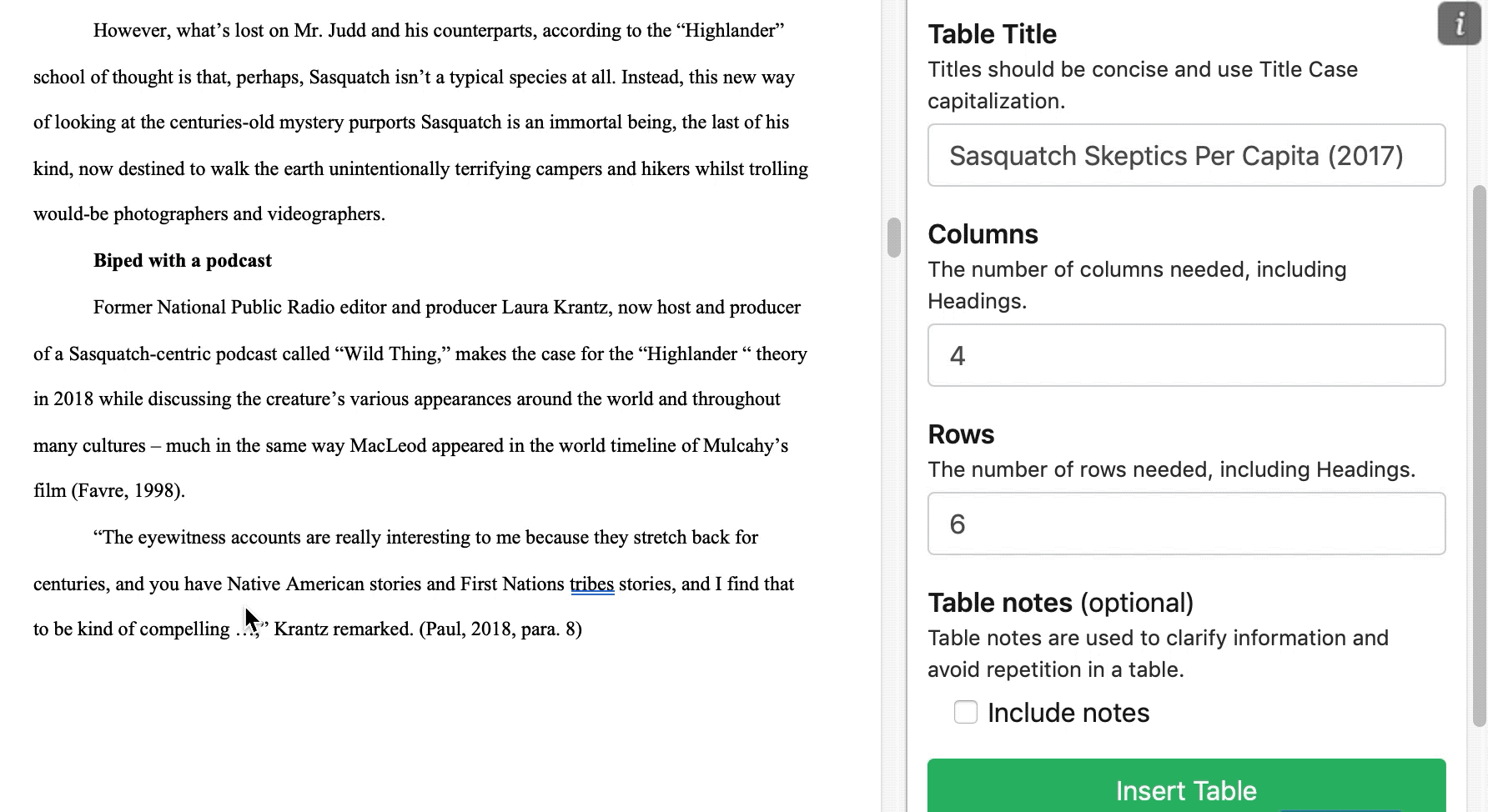Click the name "Laura Krantz" in the document
Viewport: 1488px width, 812px height.
pyautogui.click(x=555, y=308)
